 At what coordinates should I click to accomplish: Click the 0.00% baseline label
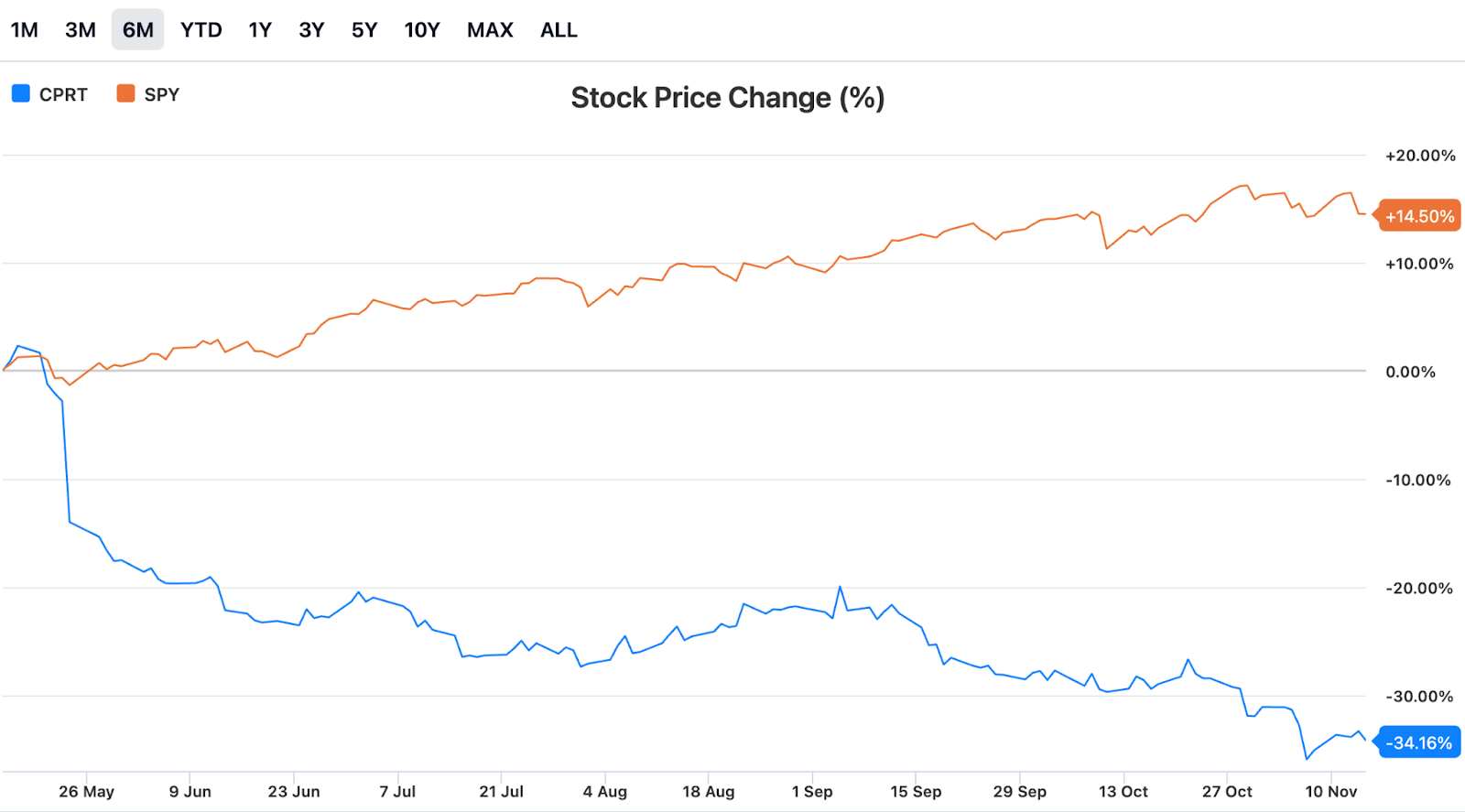tap(1410, 372)
